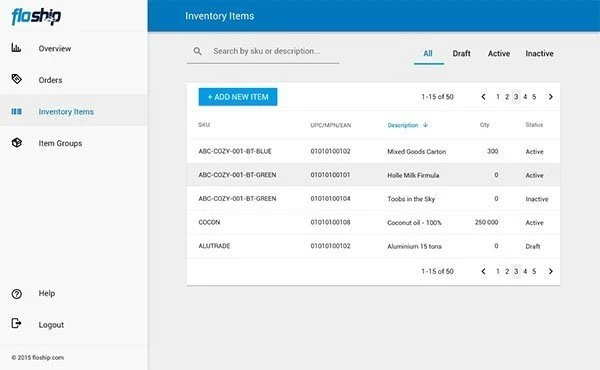Select page 4 in bottom pagination
Screen dimensions: 600x370
click(x=525, y=271)
